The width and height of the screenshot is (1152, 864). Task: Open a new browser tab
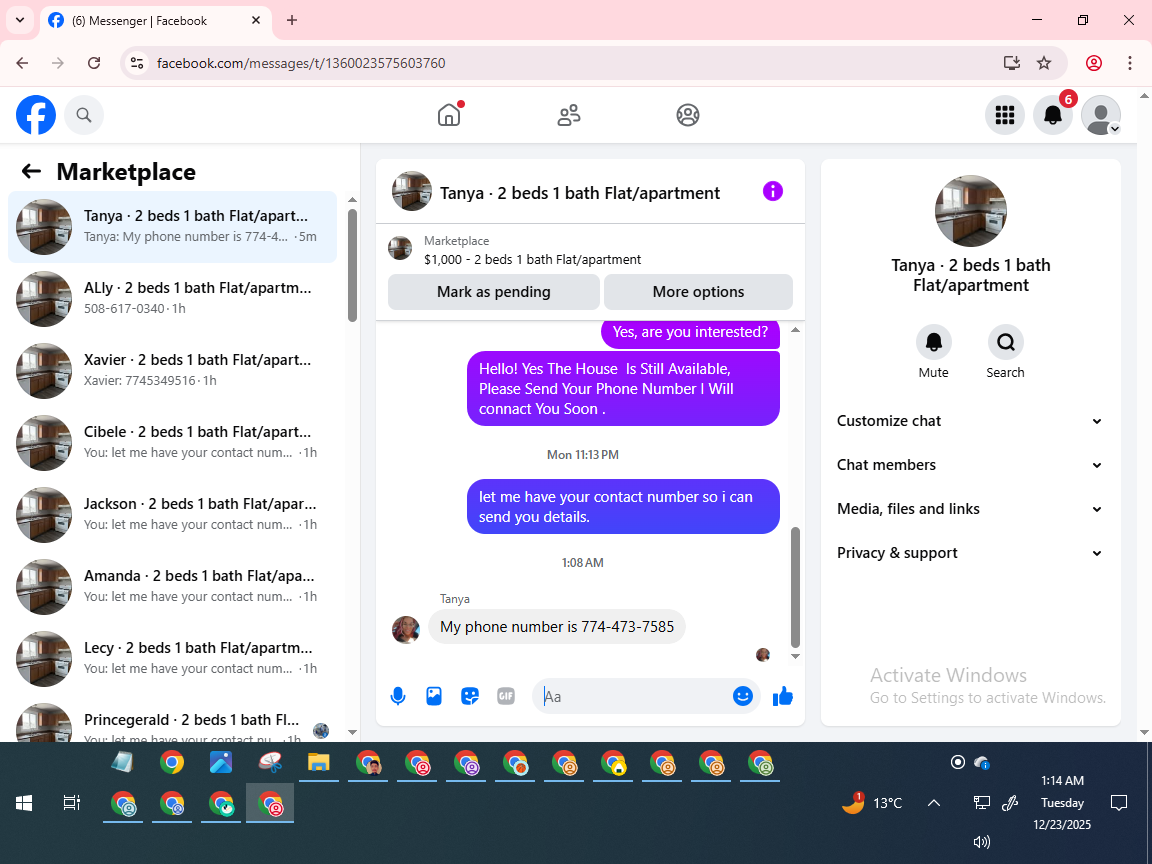click(292, 21)
